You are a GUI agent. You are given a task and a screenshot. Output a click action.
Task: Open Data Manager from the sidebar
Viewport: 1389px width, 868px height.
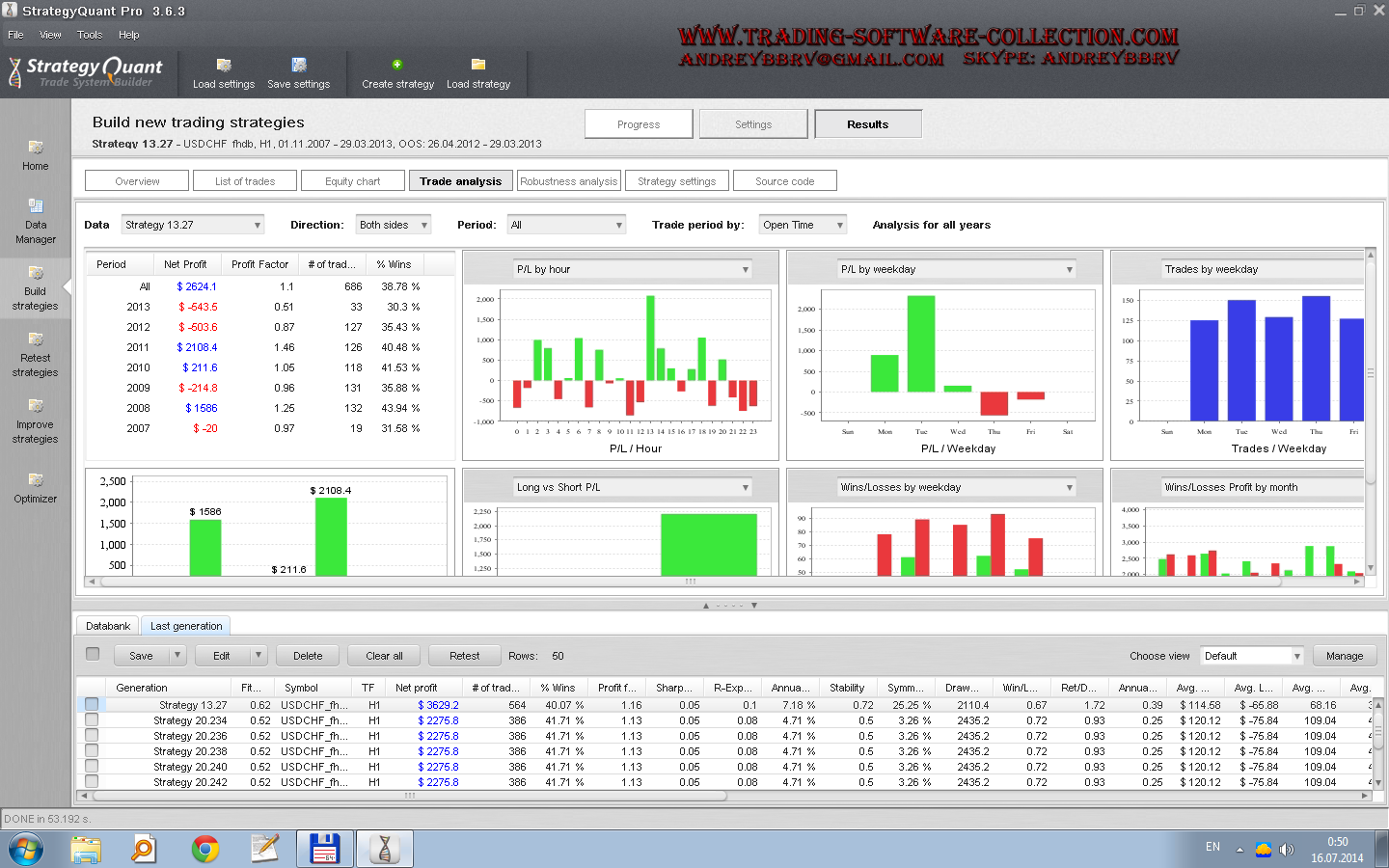click(36, 221)
